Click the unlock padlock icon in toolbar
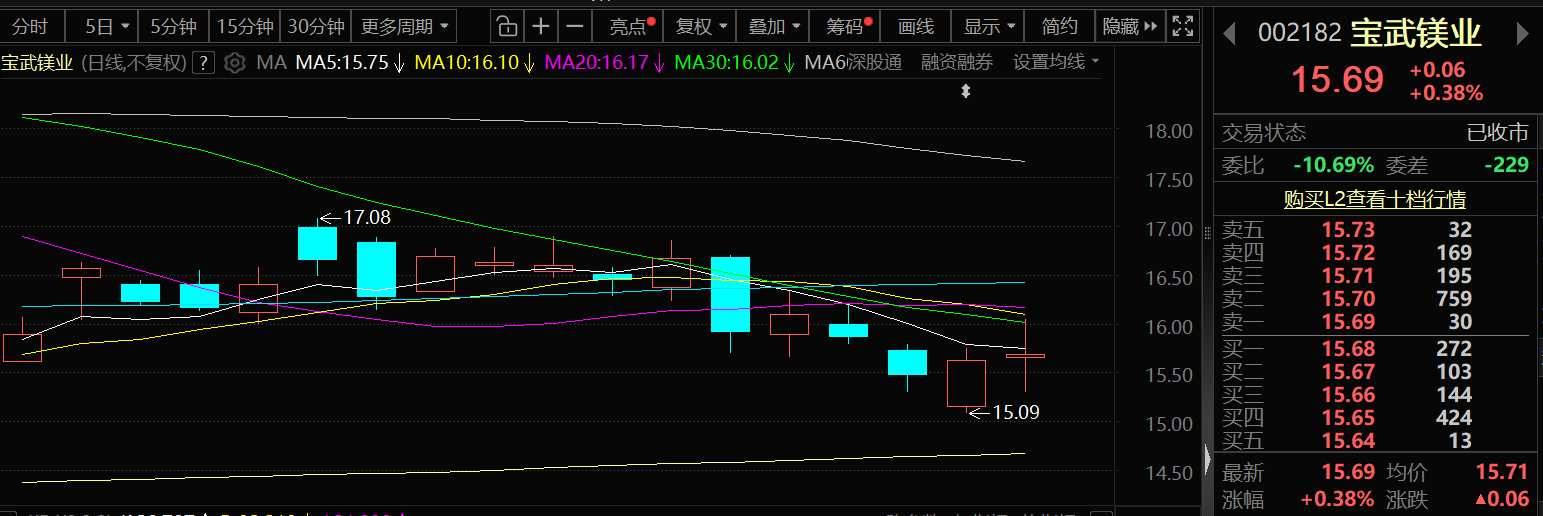This screenshot has width=1543, height=516. [x=507, y=26]
